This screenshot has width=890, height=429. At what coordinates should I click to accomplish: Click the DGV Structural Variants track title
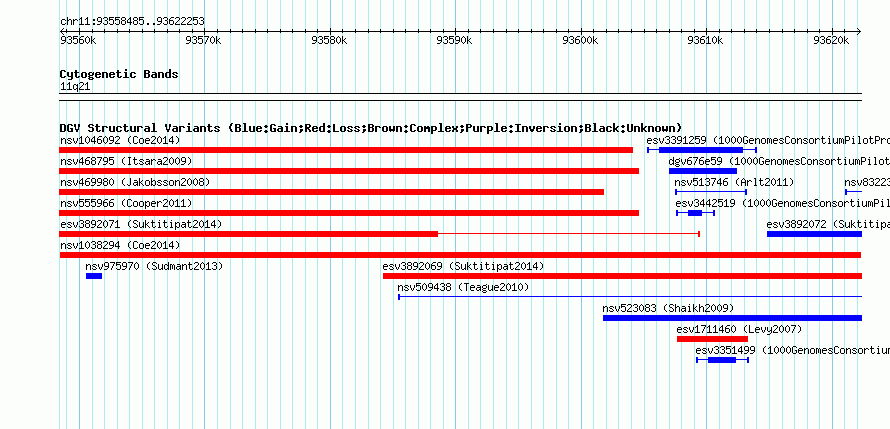[371, 128]
